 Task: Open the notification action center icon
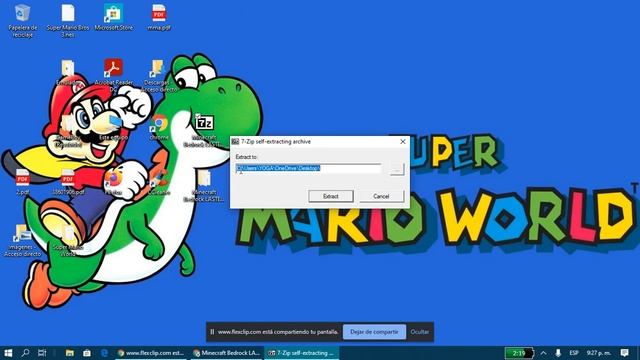(x=624, y=353)
